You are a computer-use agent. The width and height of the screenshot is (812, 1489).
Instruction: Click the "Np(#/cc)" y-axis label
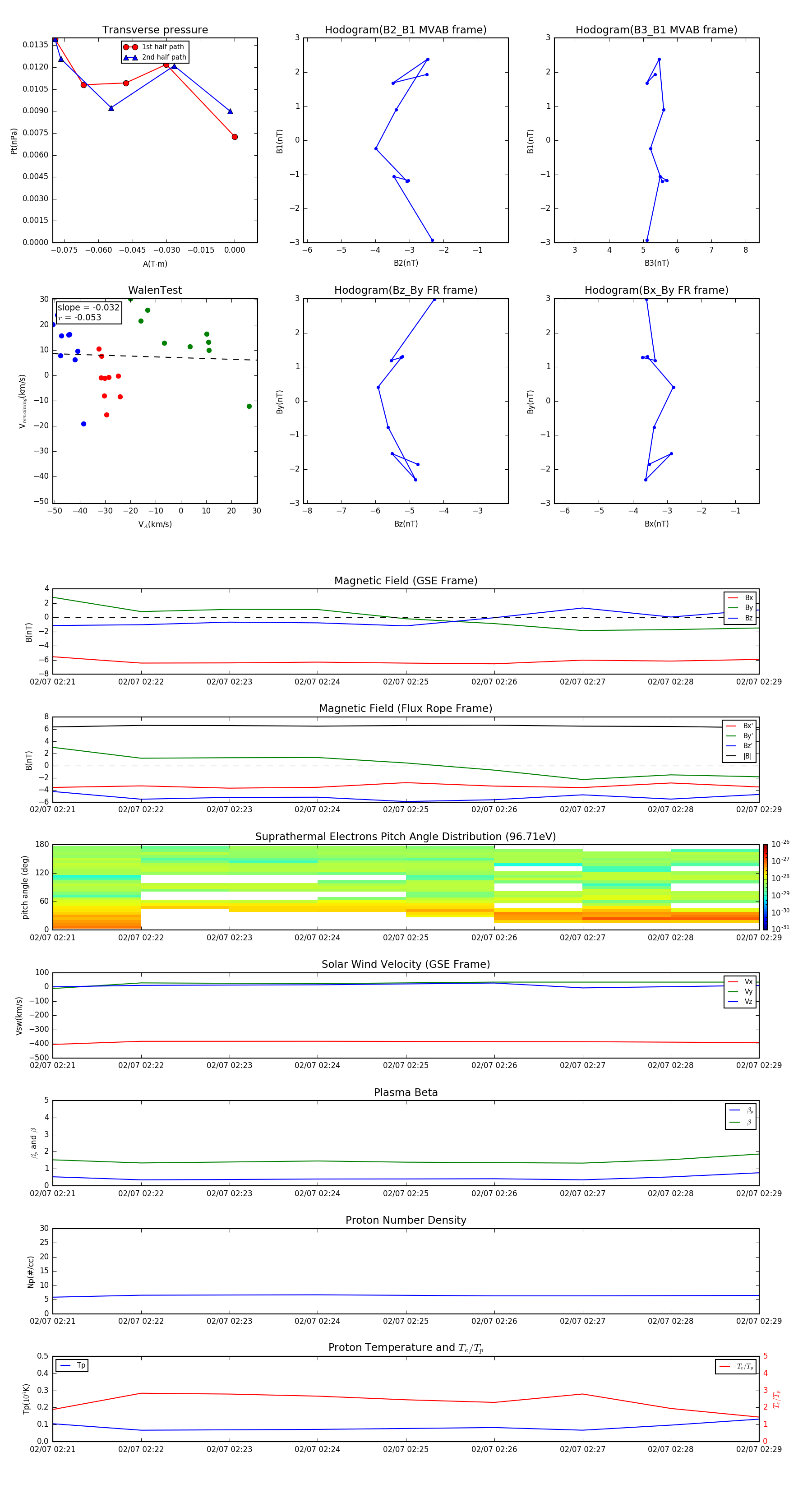tap(31, 1272)
